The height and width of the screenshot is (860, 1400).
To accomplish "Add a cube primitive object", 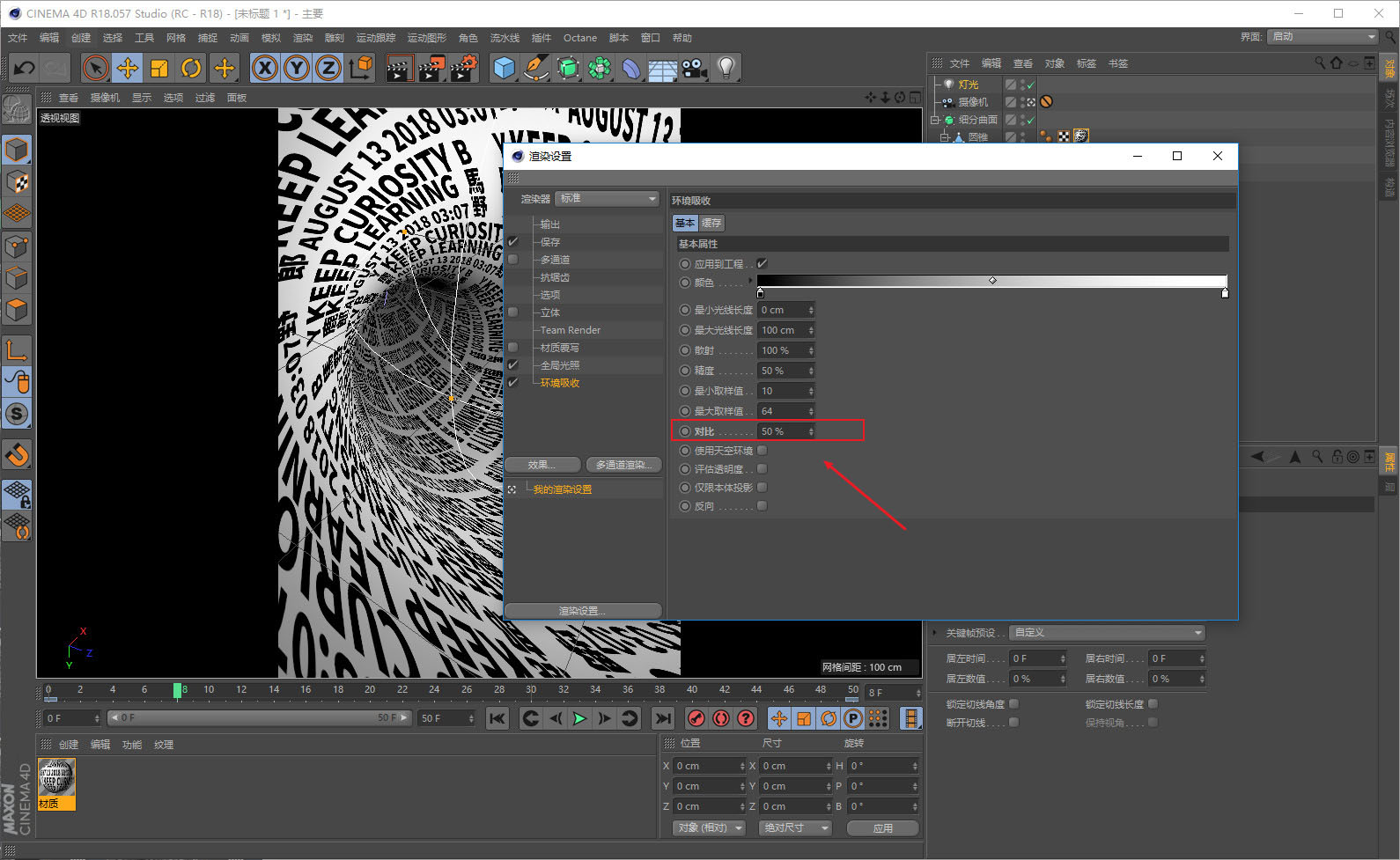I will tap(504, 68).
